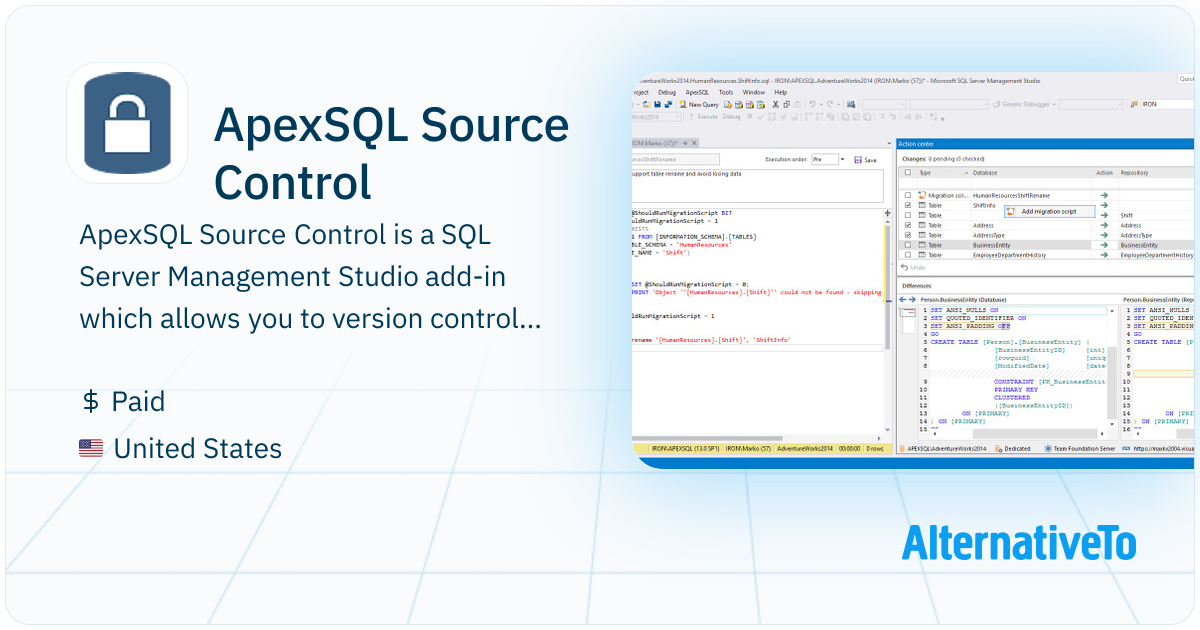Uncheck the AddressType table row checkbox
The image size is (1200, 630).
(x=908, y=235)
